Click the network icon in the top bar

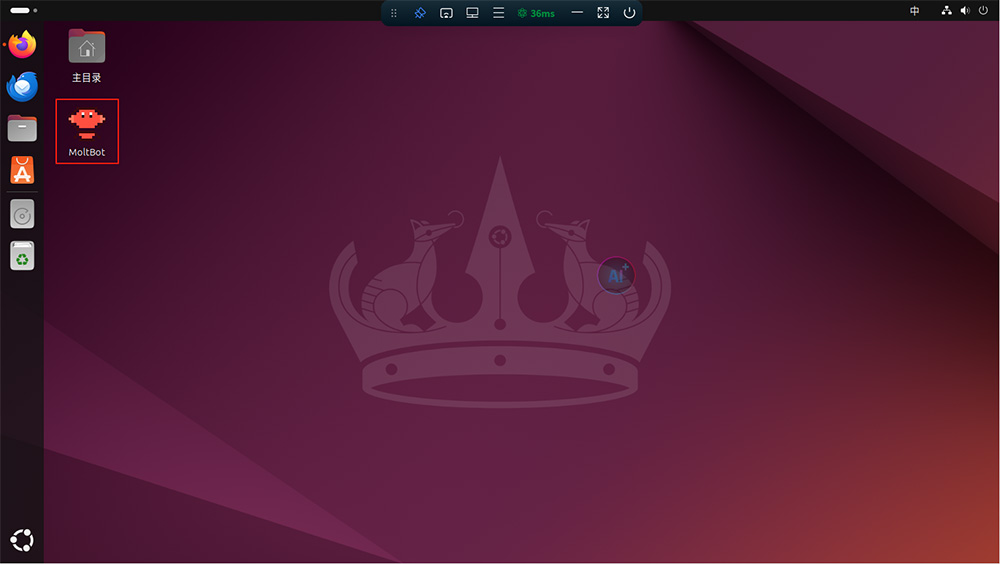coord(946,11)
